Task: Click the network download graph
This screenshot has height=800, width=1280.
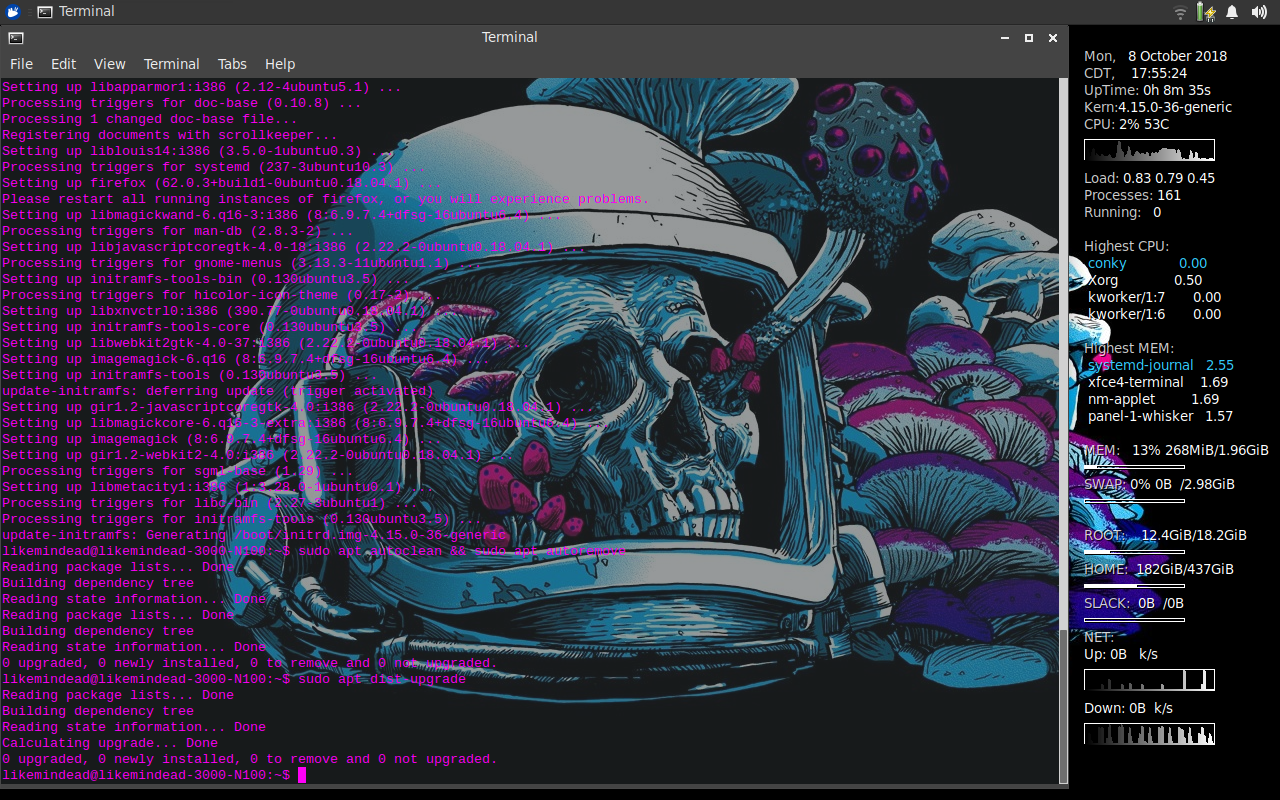Action: tap(1149, 734)
